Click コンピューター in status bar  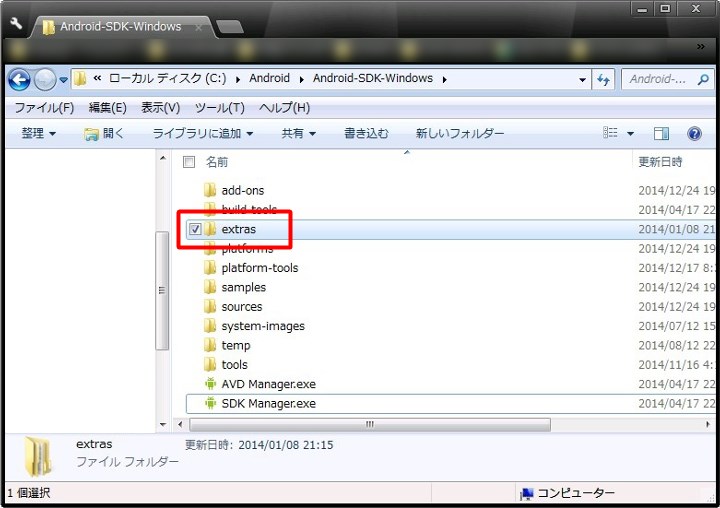567,493
